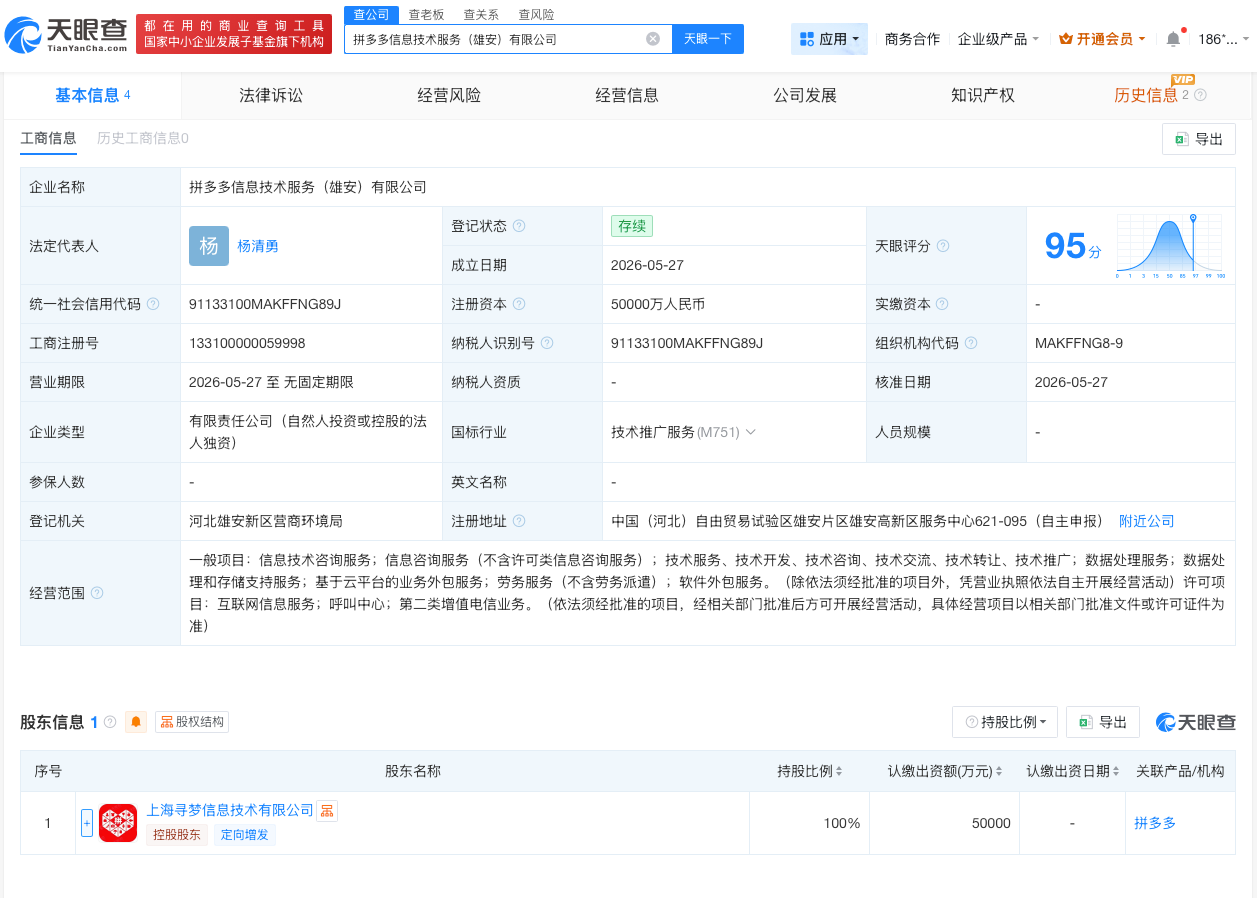Export shareholder info with 导出 button

click(x=1103, y=722)
